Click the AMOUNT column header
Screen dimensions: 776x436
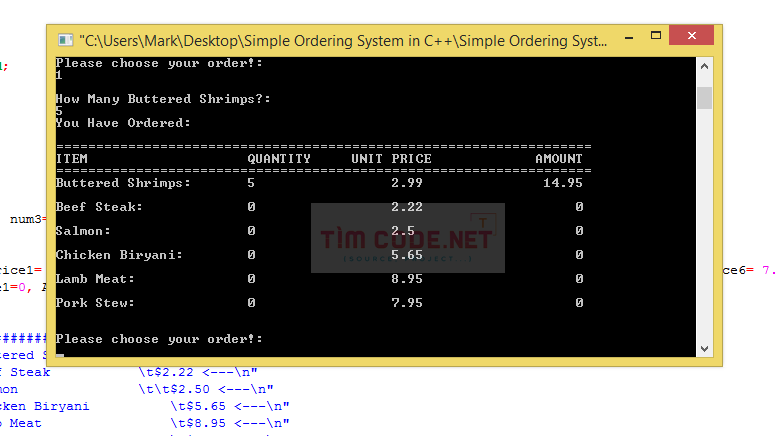click(x=559, y=159)
